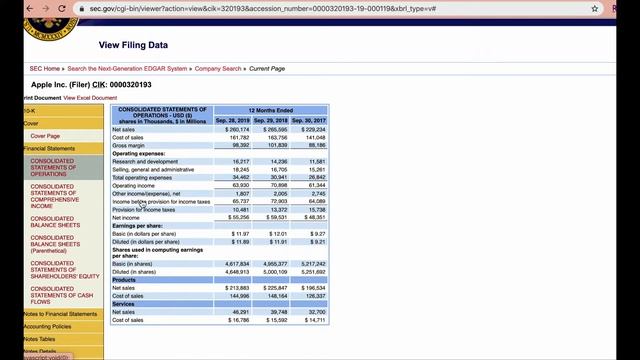Click Selling, general and administrative row label

coord(153,169)
